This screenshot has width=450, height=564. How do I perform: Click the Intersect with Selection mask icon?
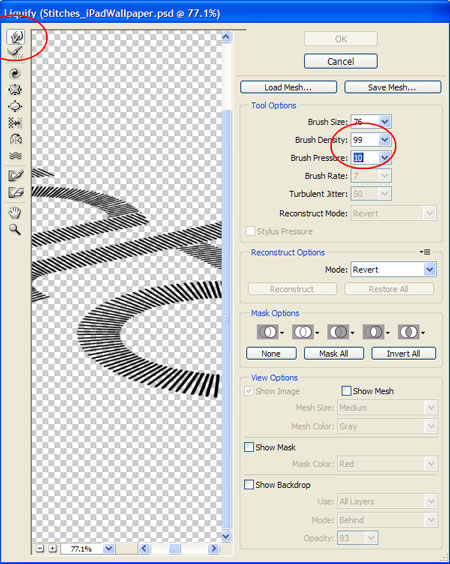click(x=373, y=332)
